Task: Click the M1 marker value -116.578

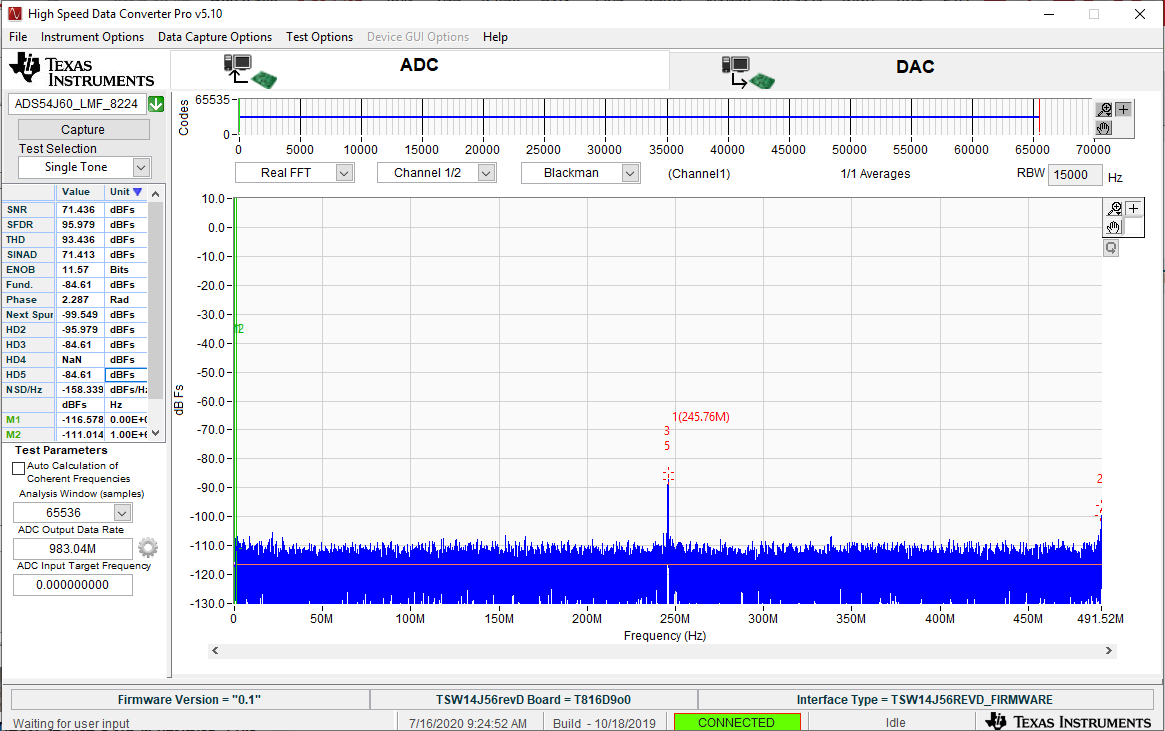Action: click(80, 420)
